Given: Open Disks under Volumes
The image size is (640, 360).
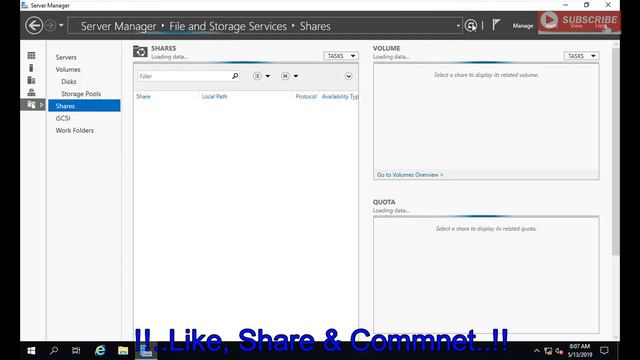Looking at the screenshot, I should pos(69,82).
